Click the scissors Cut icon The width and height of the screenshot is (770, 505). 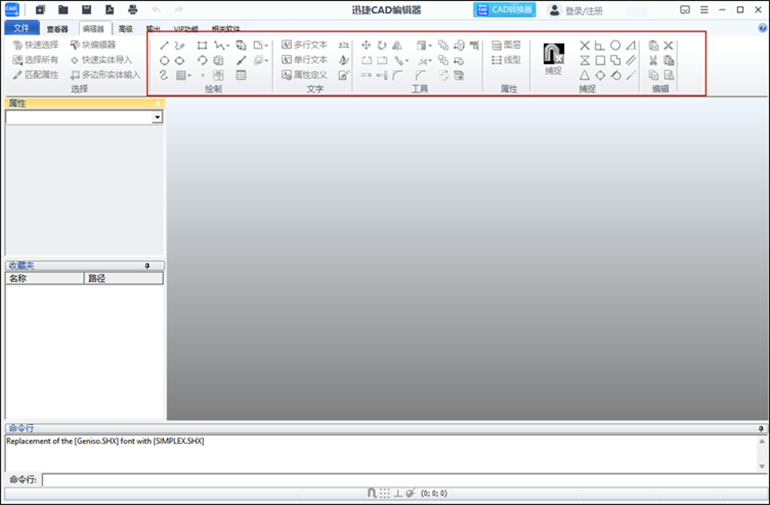[653, 60]
